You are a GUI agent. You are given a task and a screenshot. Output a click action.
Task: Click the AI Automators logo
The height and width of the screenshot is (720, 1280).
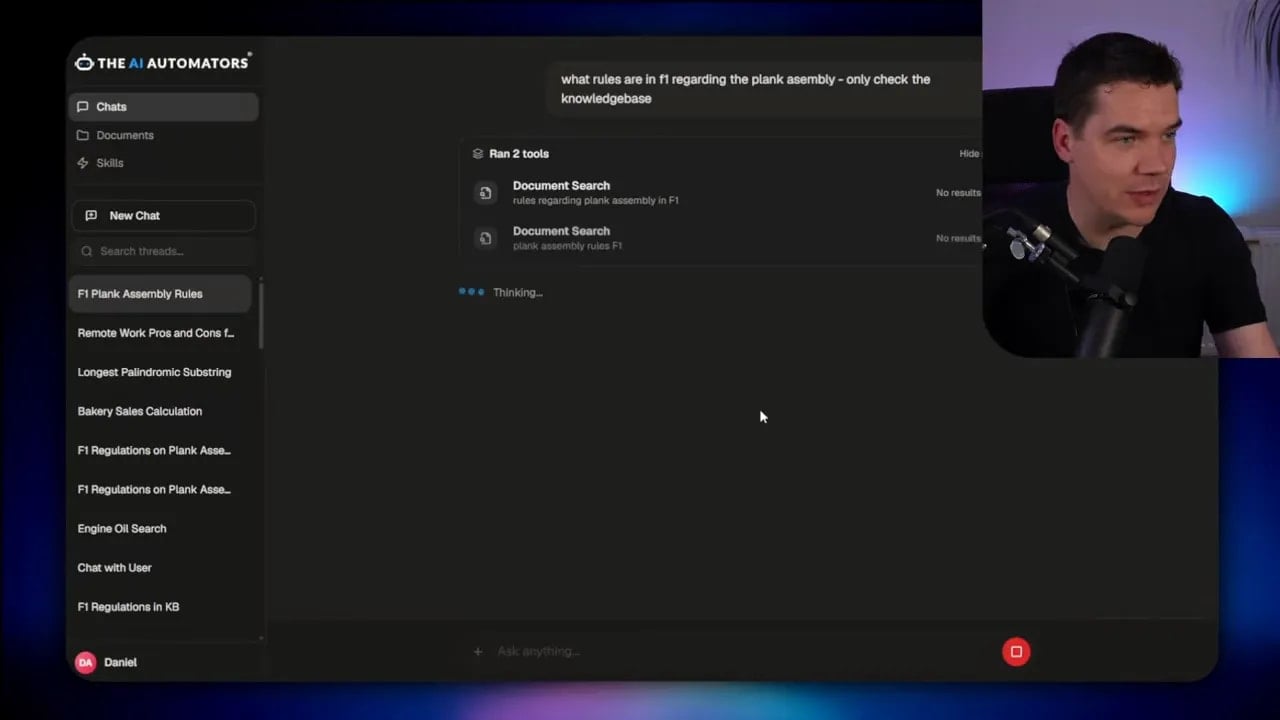(162, 62)
